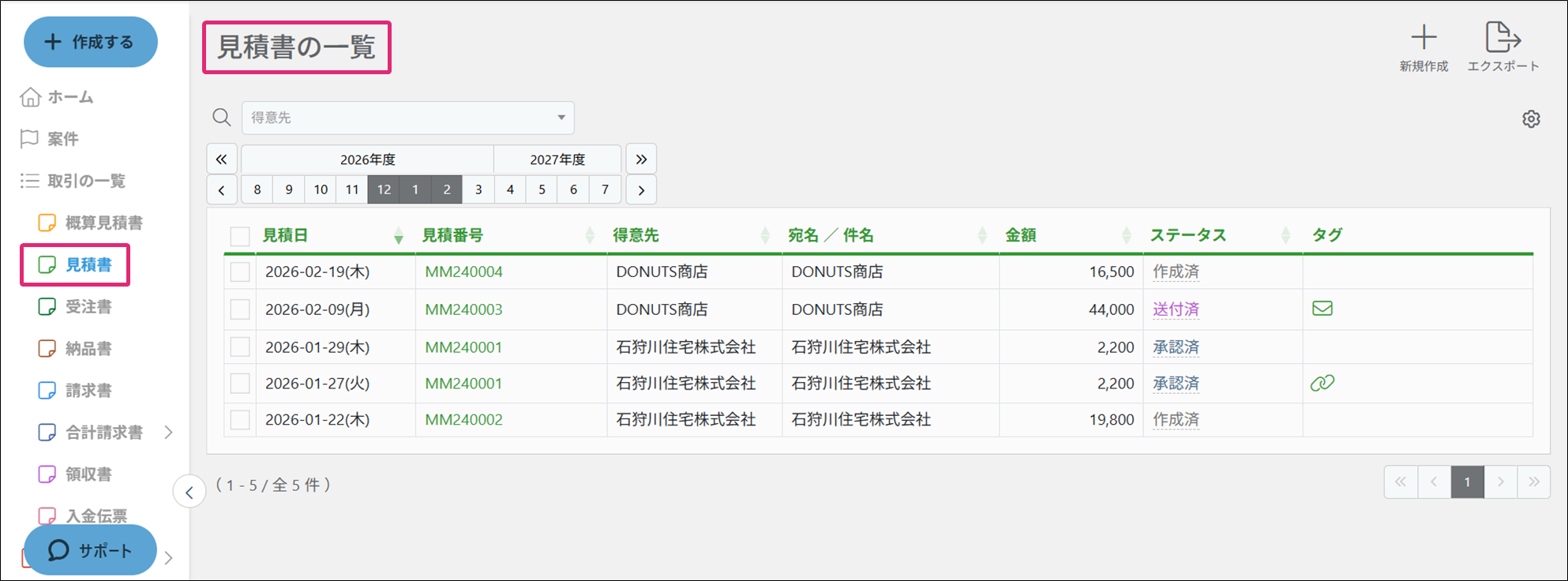1568x581 pixels.
Task: Collapse the sidebar with the arrow button
Action: (189, 493)
